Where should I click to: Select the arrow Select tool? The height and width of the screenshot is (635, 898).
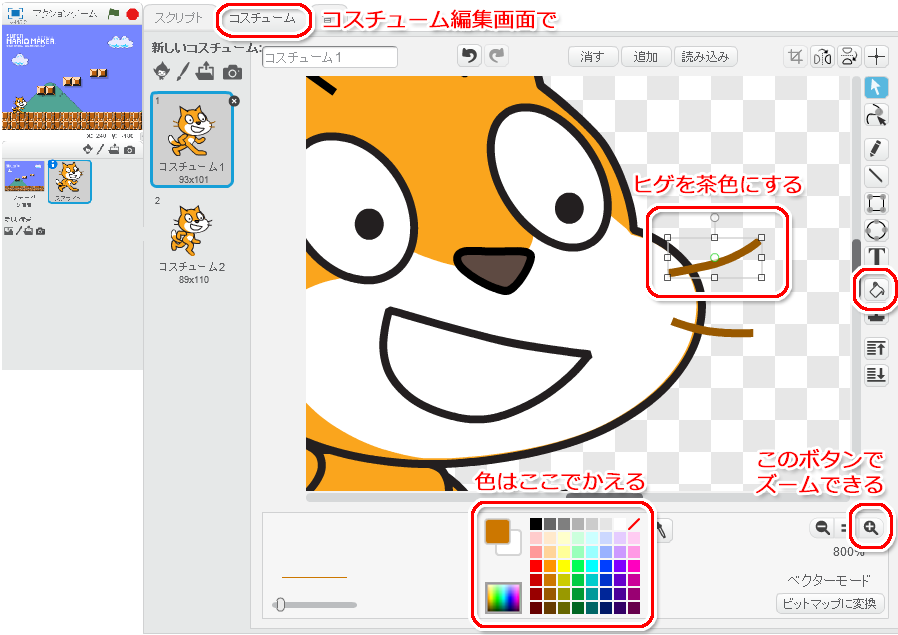(x=876, y=88)
